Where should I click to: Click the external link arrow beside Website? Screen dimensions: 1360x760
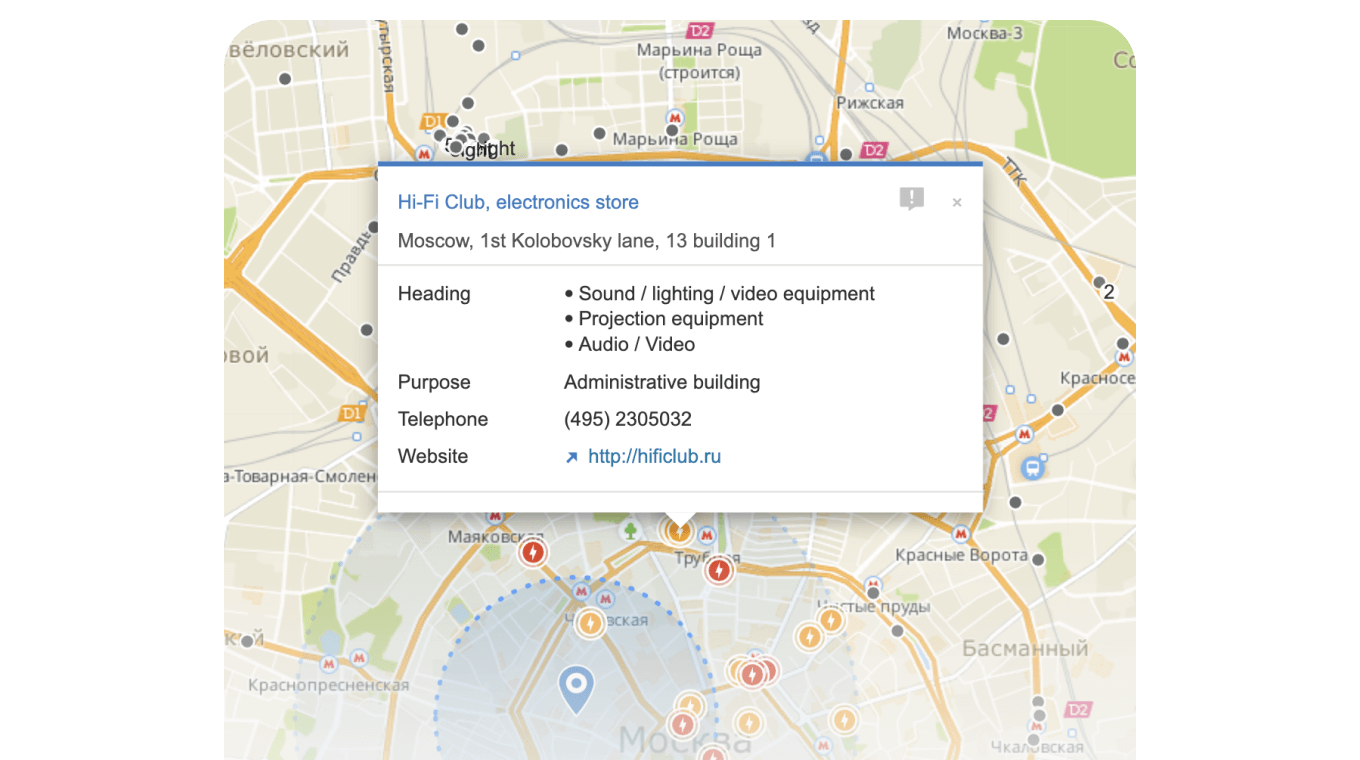coord(572,457)
